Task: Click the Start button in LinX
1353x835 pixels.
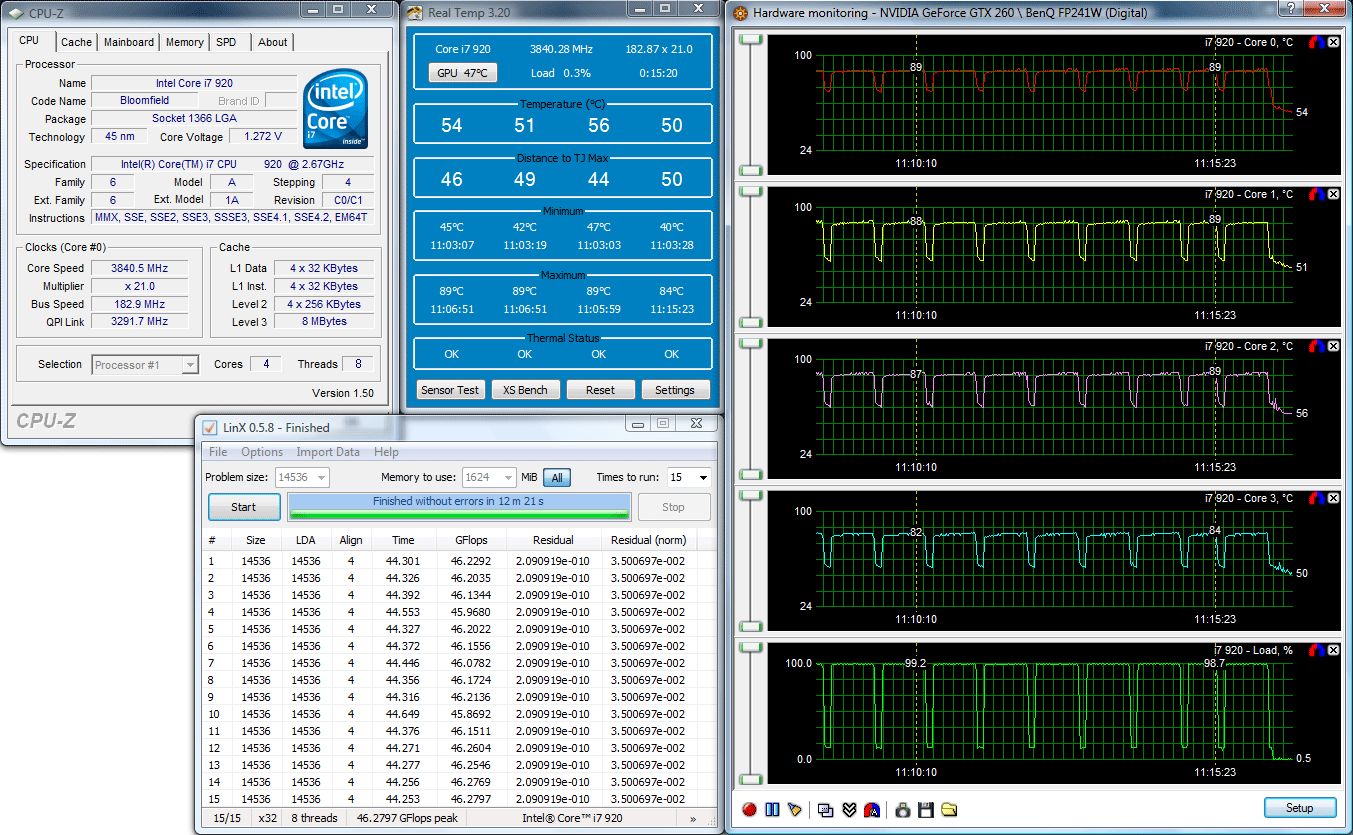Action: point(244,507)
